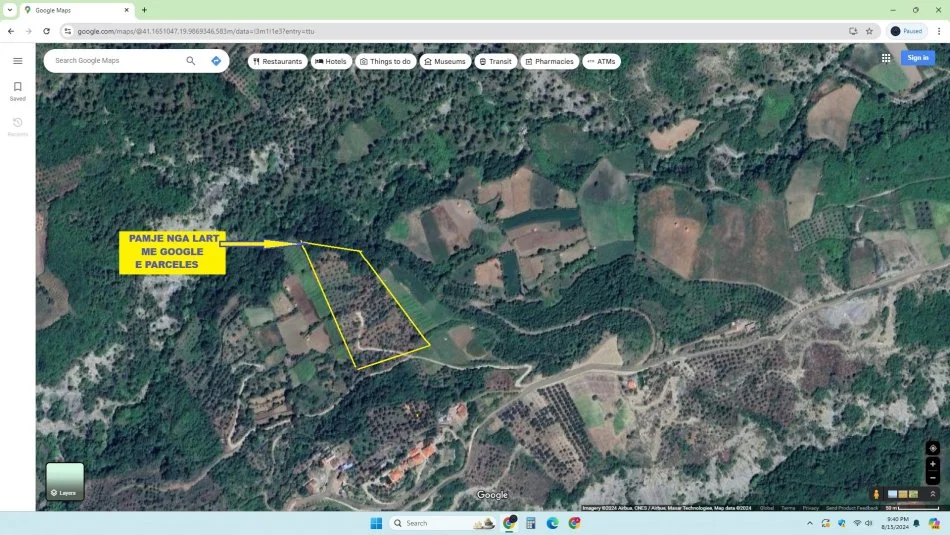Expand the tab search dropdown
950x535 pixels.
pyautogui.click(x=9, y=10)
